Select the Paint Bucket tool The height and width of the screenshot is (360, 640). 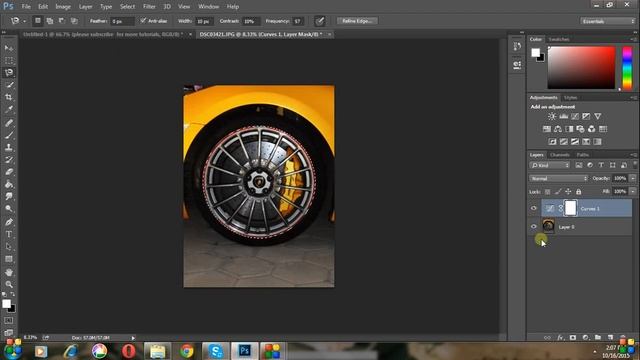[9, 184]
